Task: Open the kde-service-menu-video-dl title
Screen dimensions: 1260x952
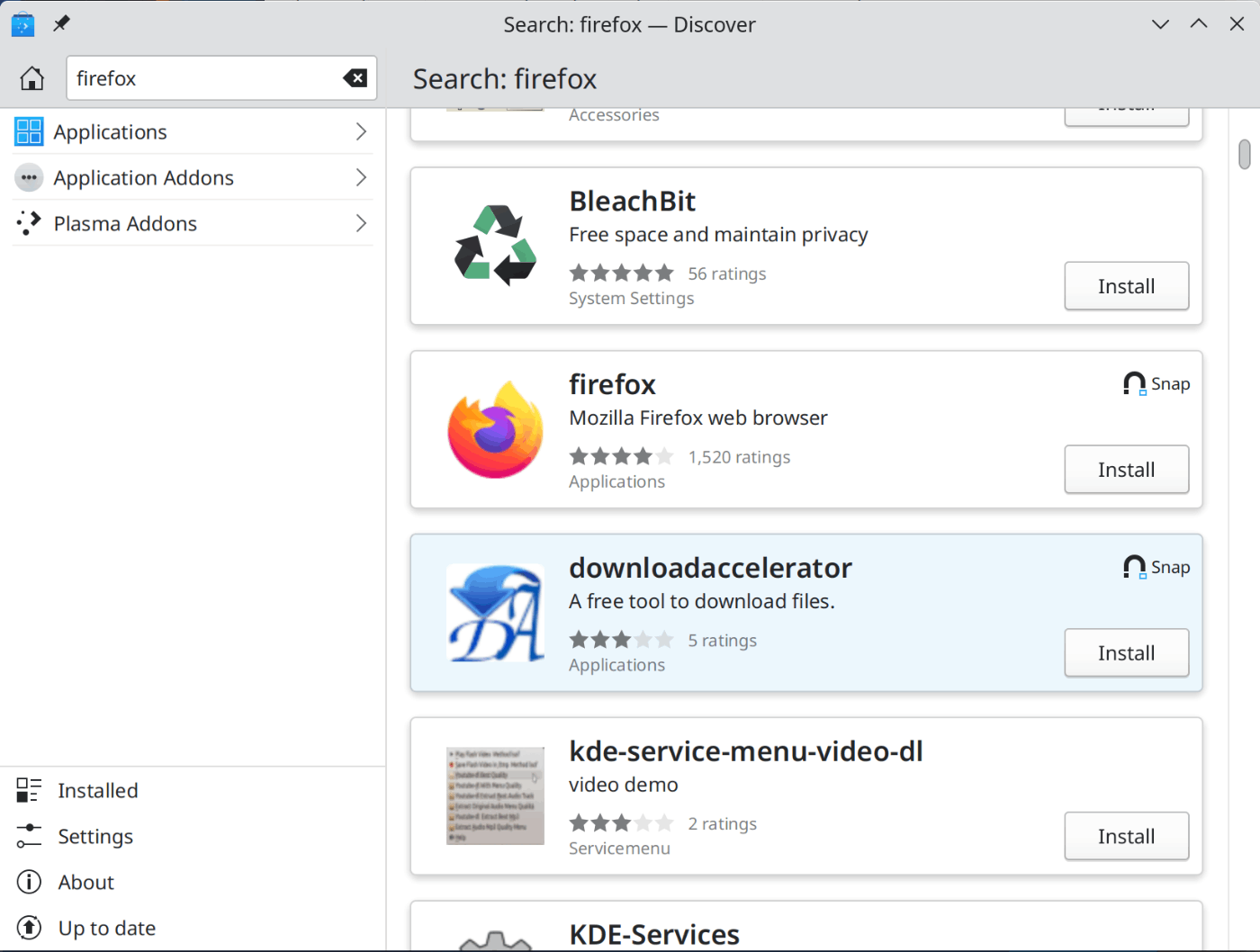Action: pos(746,751)
